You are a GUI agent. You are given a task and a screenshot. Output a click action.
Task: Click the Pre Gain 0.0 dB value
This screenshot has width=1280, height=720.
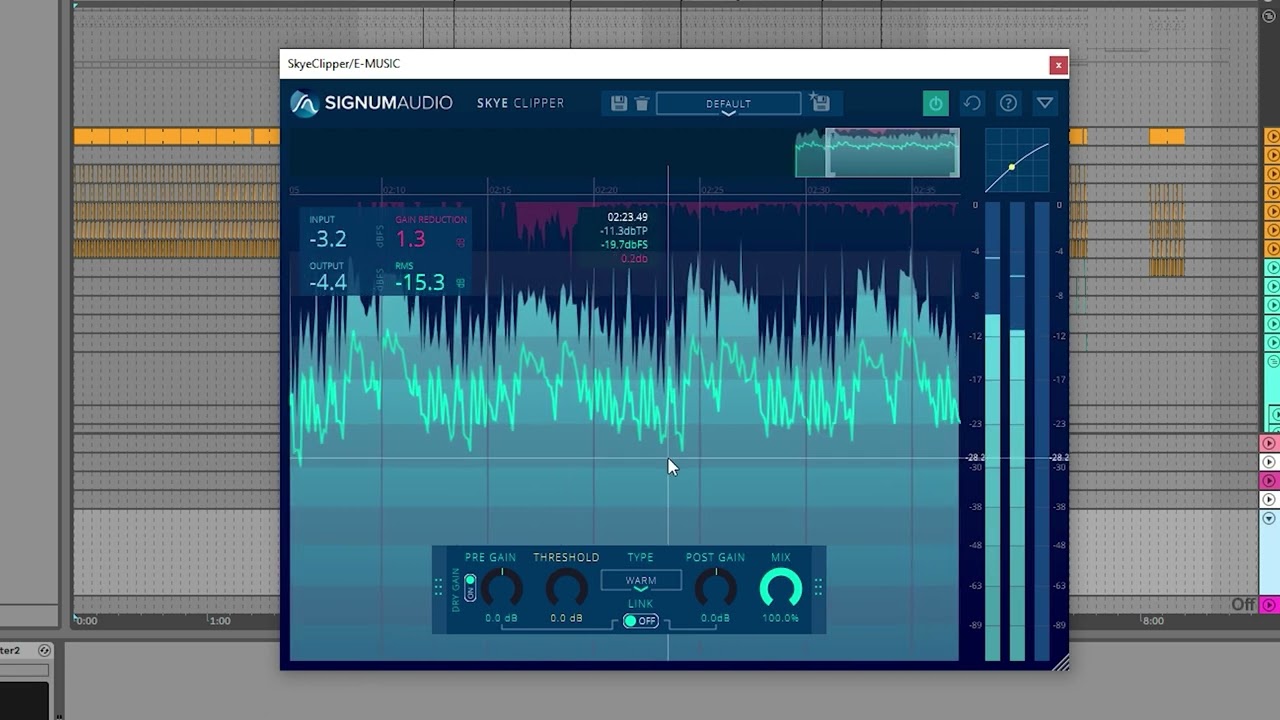tap(501, 618)
